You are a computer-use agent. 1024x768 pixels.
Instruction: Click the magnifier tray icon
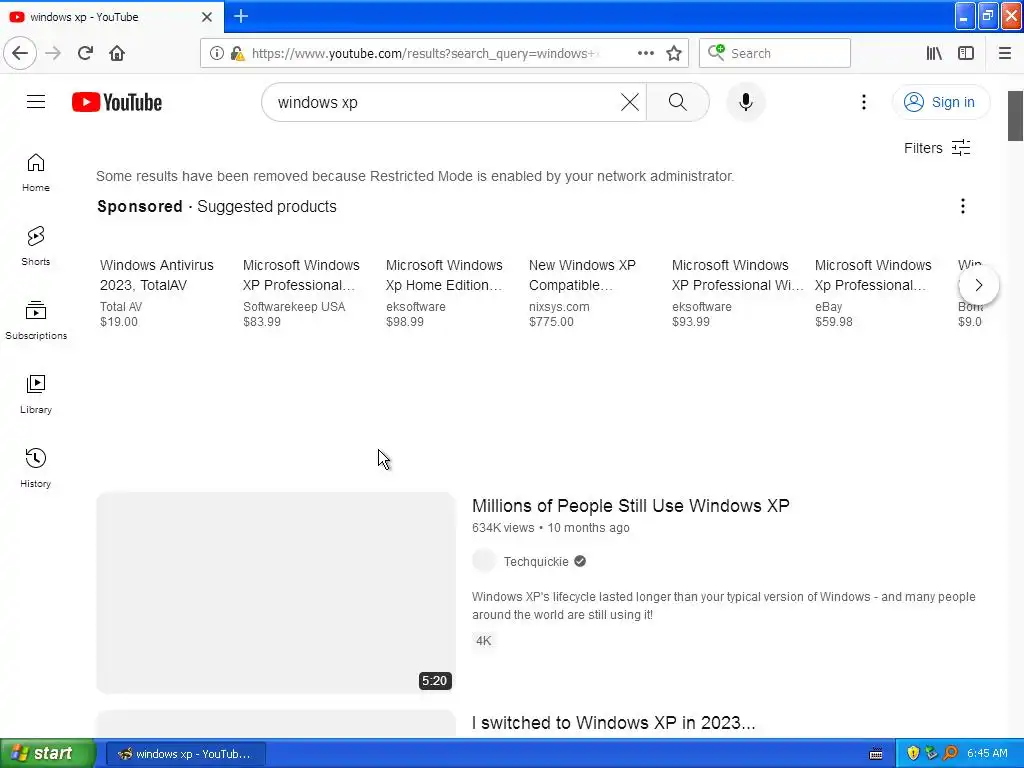(950, 753)
